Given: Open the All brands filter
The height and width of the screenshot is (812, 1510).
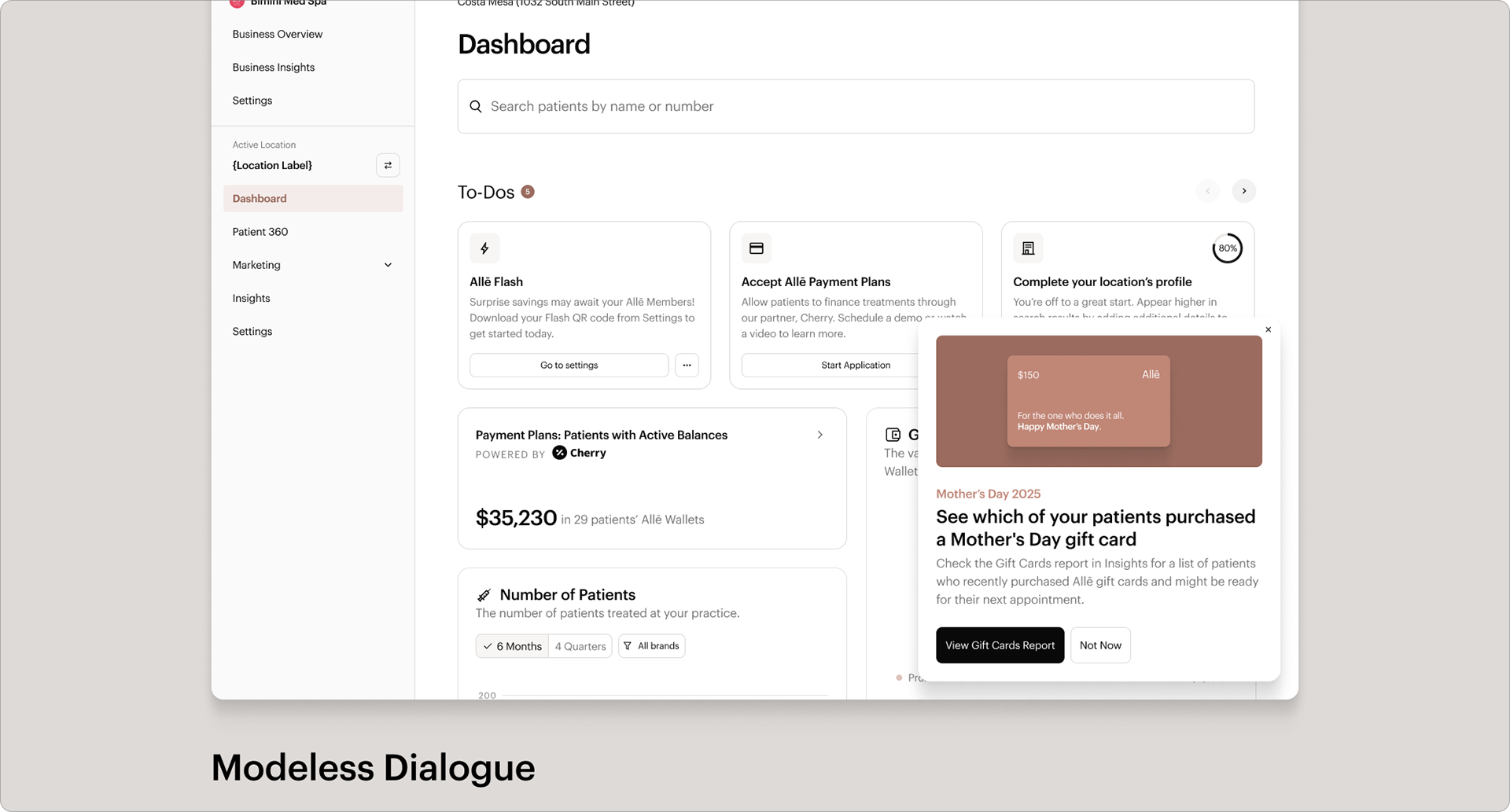Looking at the screenshot, I should click(x=651, y=645).
